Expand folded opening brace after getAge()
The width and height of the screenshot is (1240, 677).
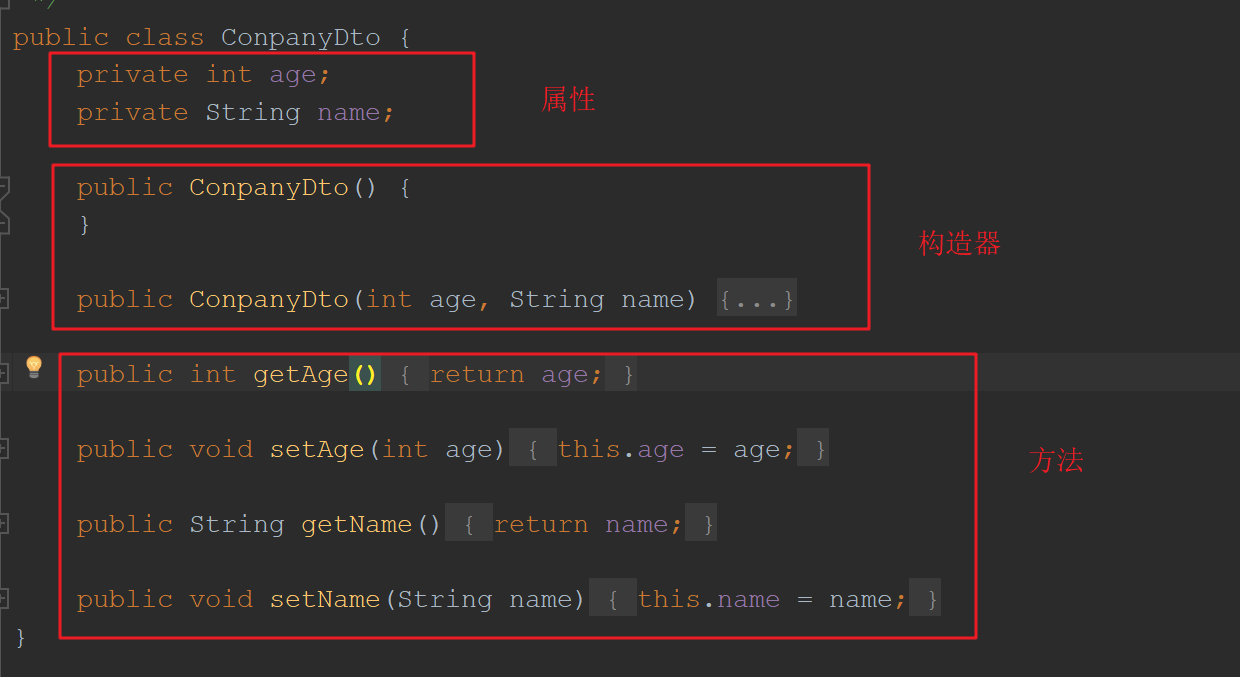405,374
